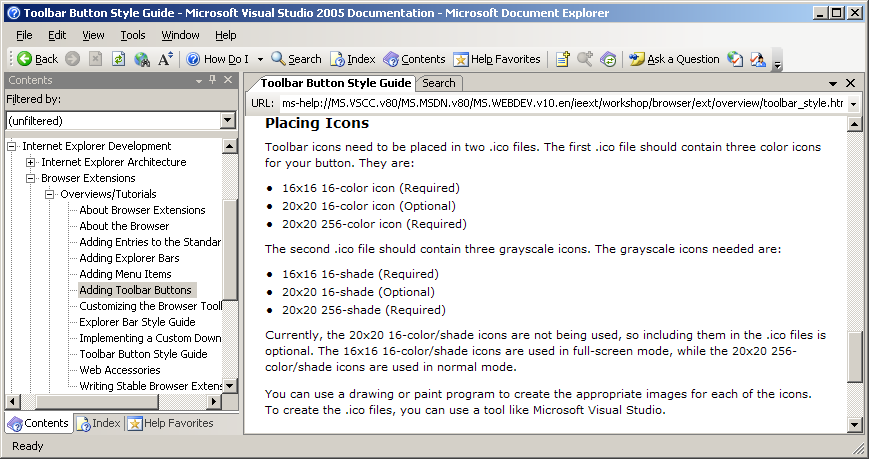
Task: Click the Ask a Question toolbar button
Action: pos(674,59)
